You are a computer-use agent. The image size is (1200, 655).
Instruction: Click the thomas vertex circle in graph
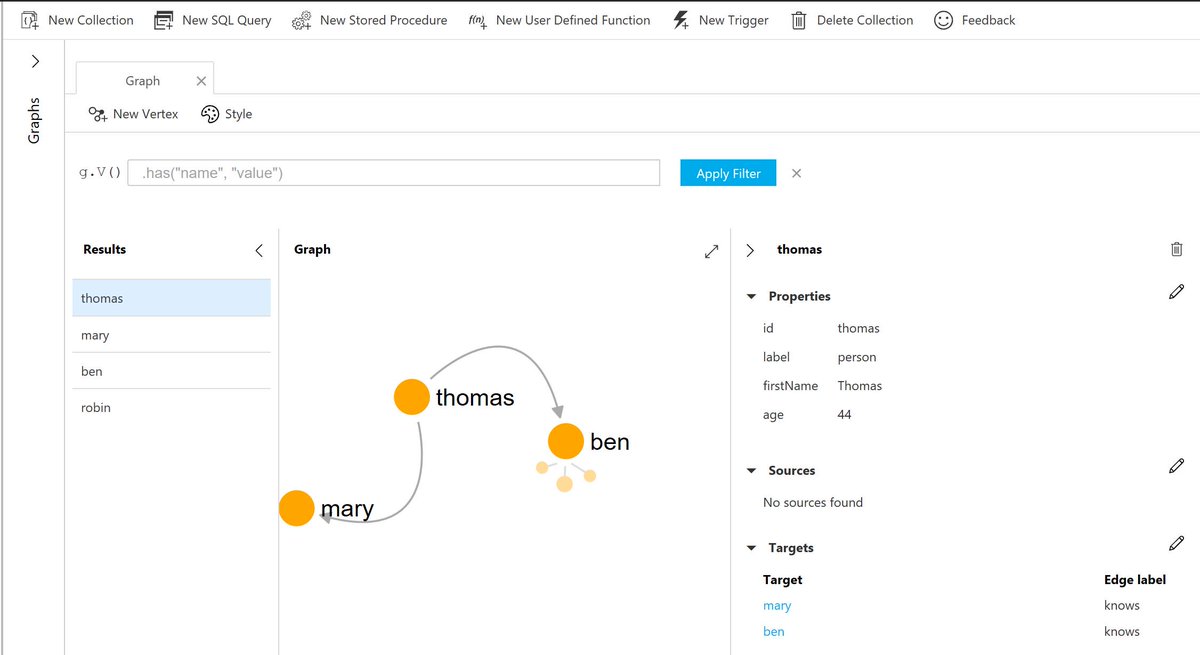pos(412,397)
